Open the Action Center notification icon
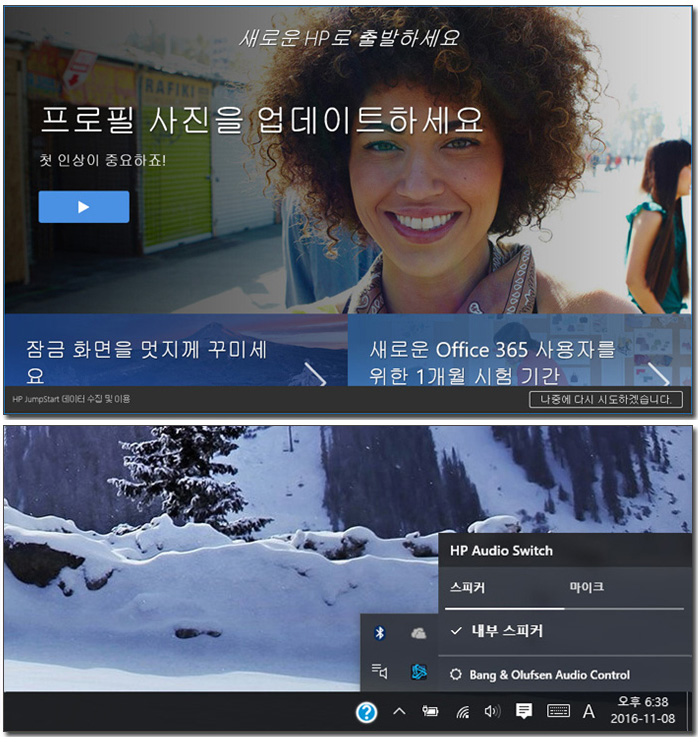 coord(524,711)
